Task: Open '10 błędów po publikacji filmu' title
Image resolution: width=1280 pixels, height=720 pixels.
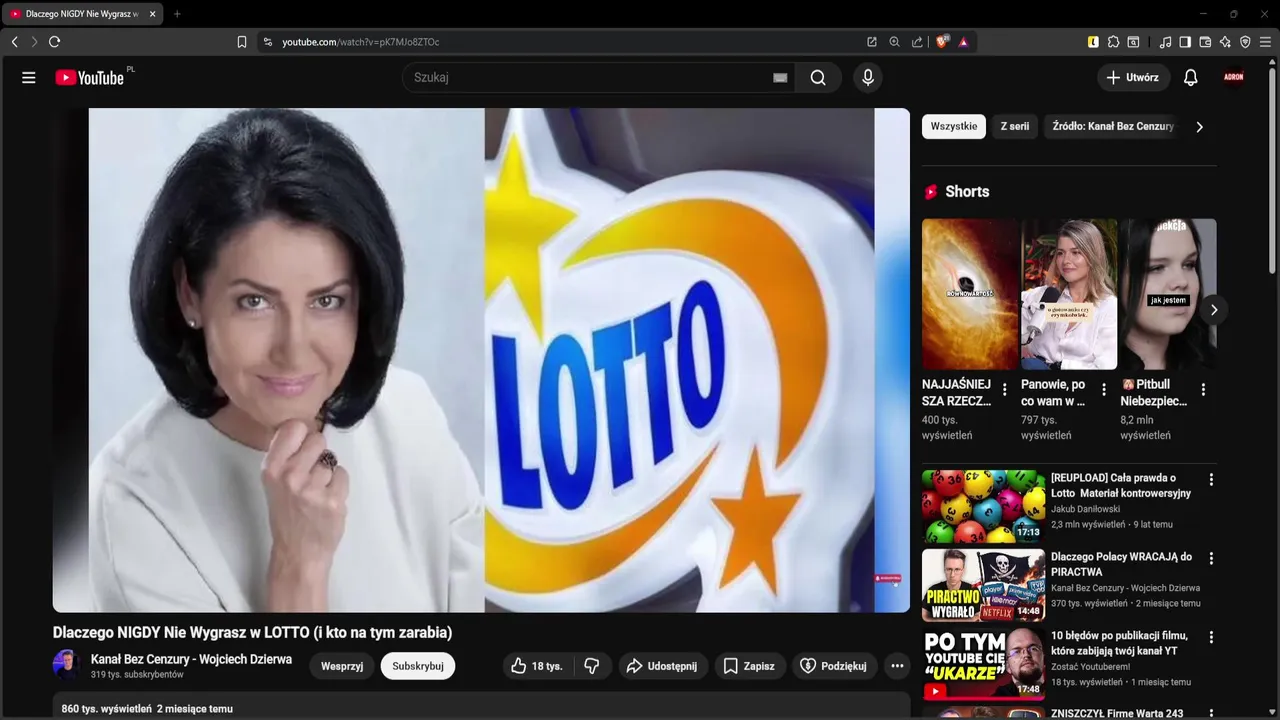Action: [x=1119, y=643]
